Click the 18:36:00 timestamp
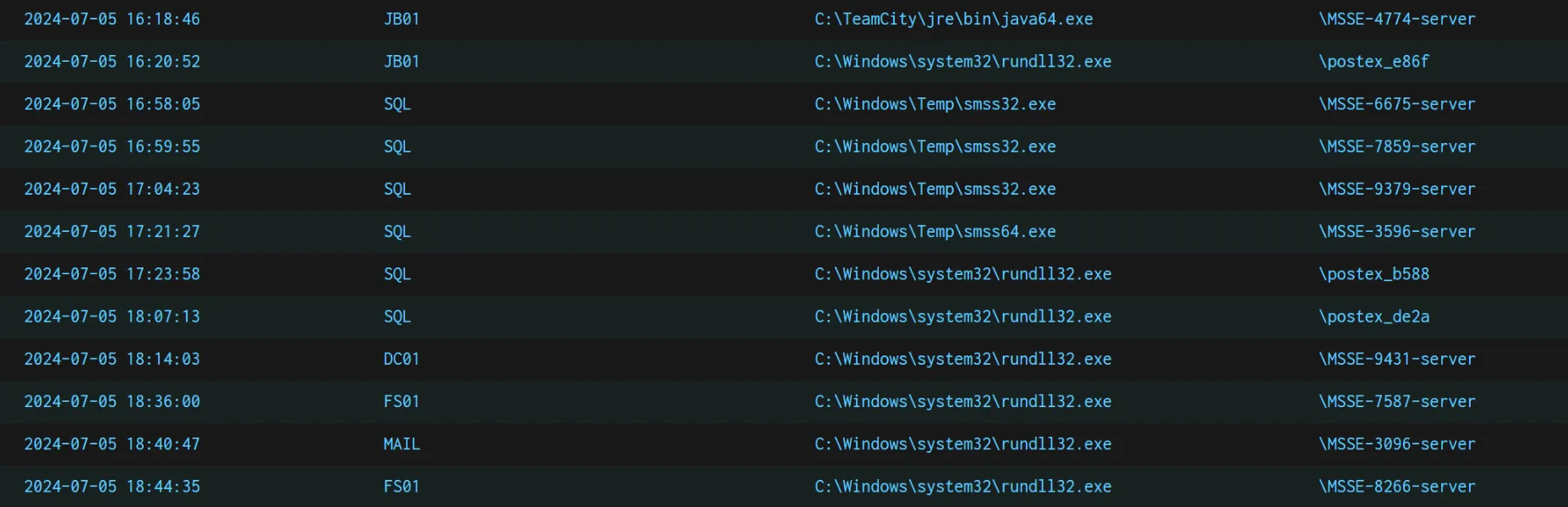 (112, 401)
